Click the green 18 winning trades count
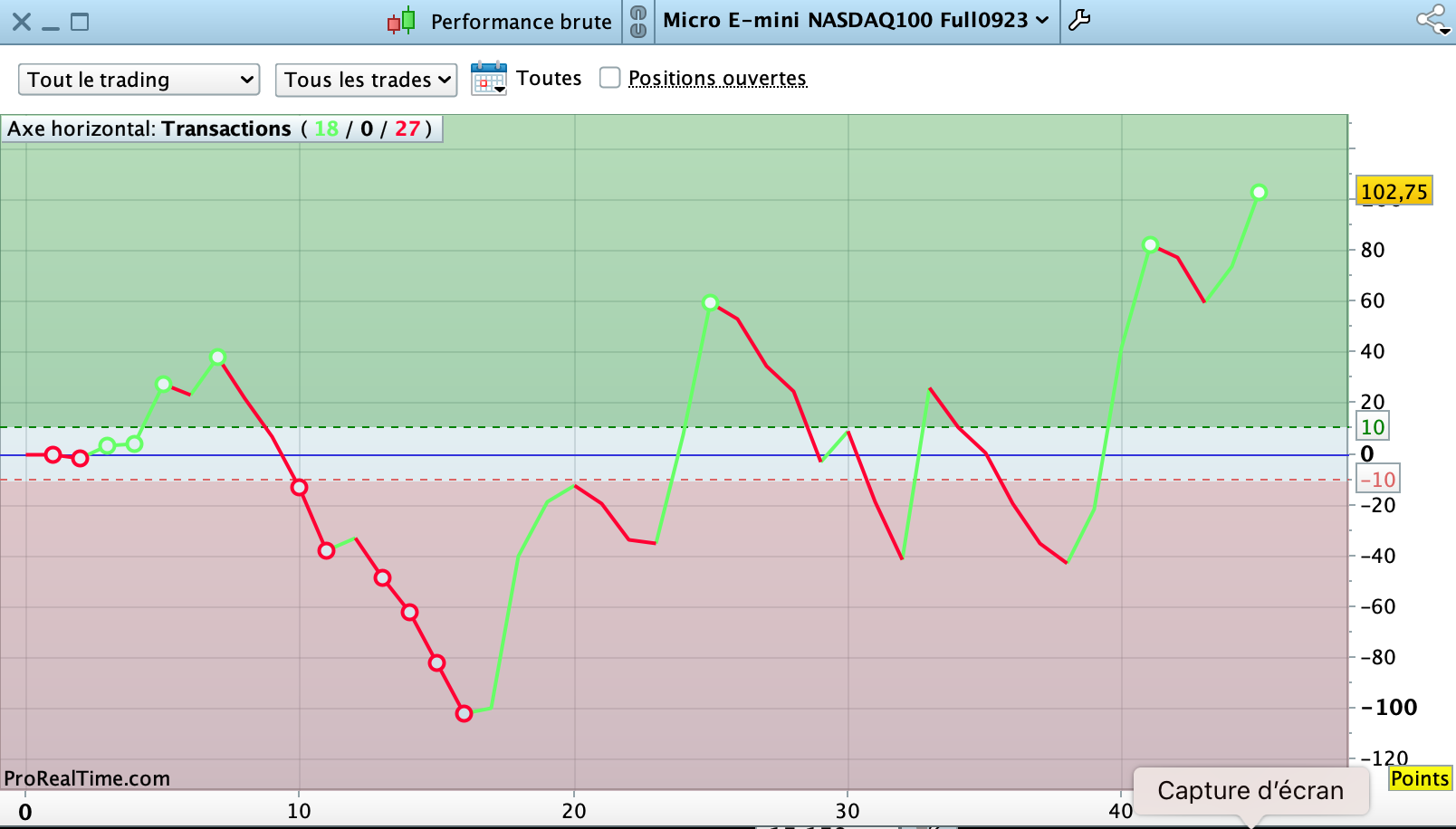The height and width of the screenshot is (829, 1456). [x=326, y=129]
